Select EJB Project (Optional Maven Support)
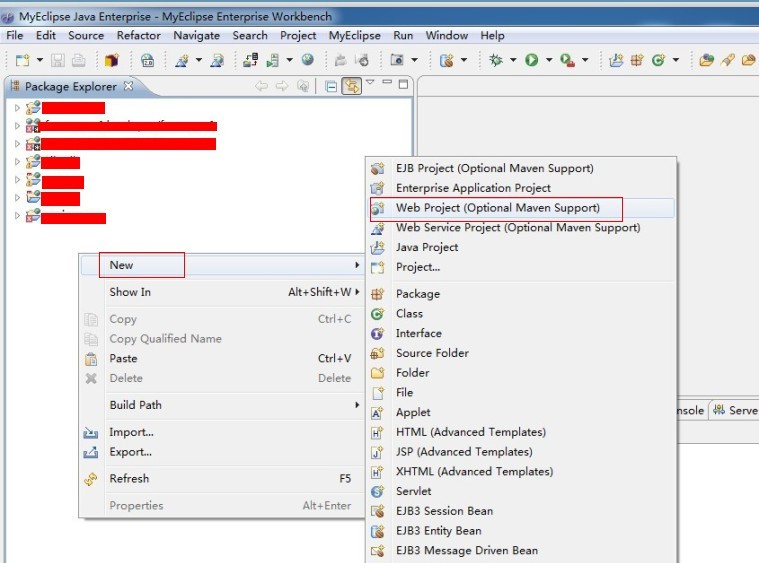The width and height of the screenshot is (759, 563). pyautogui.click(x=521, y=168)
